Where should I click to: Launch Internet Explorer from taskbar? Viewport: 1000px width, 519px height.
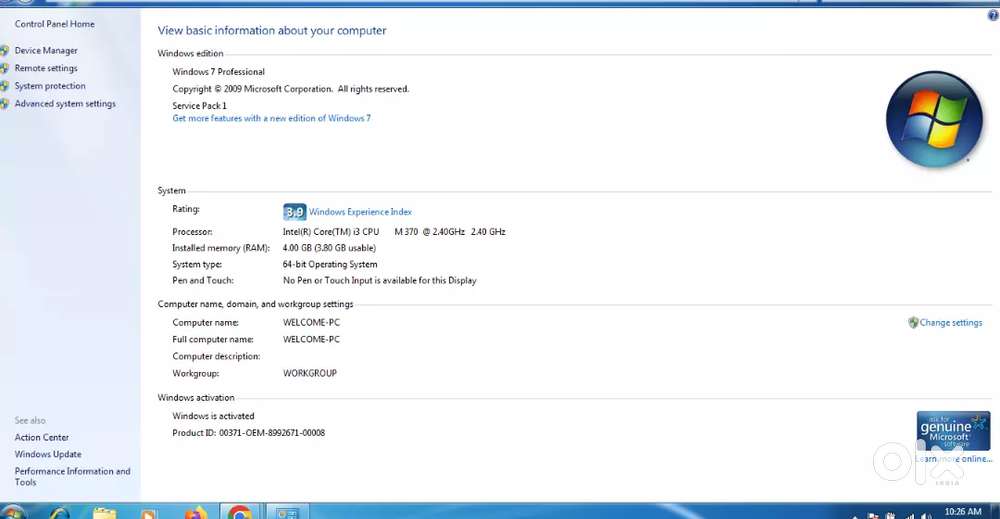coord(59,513)
